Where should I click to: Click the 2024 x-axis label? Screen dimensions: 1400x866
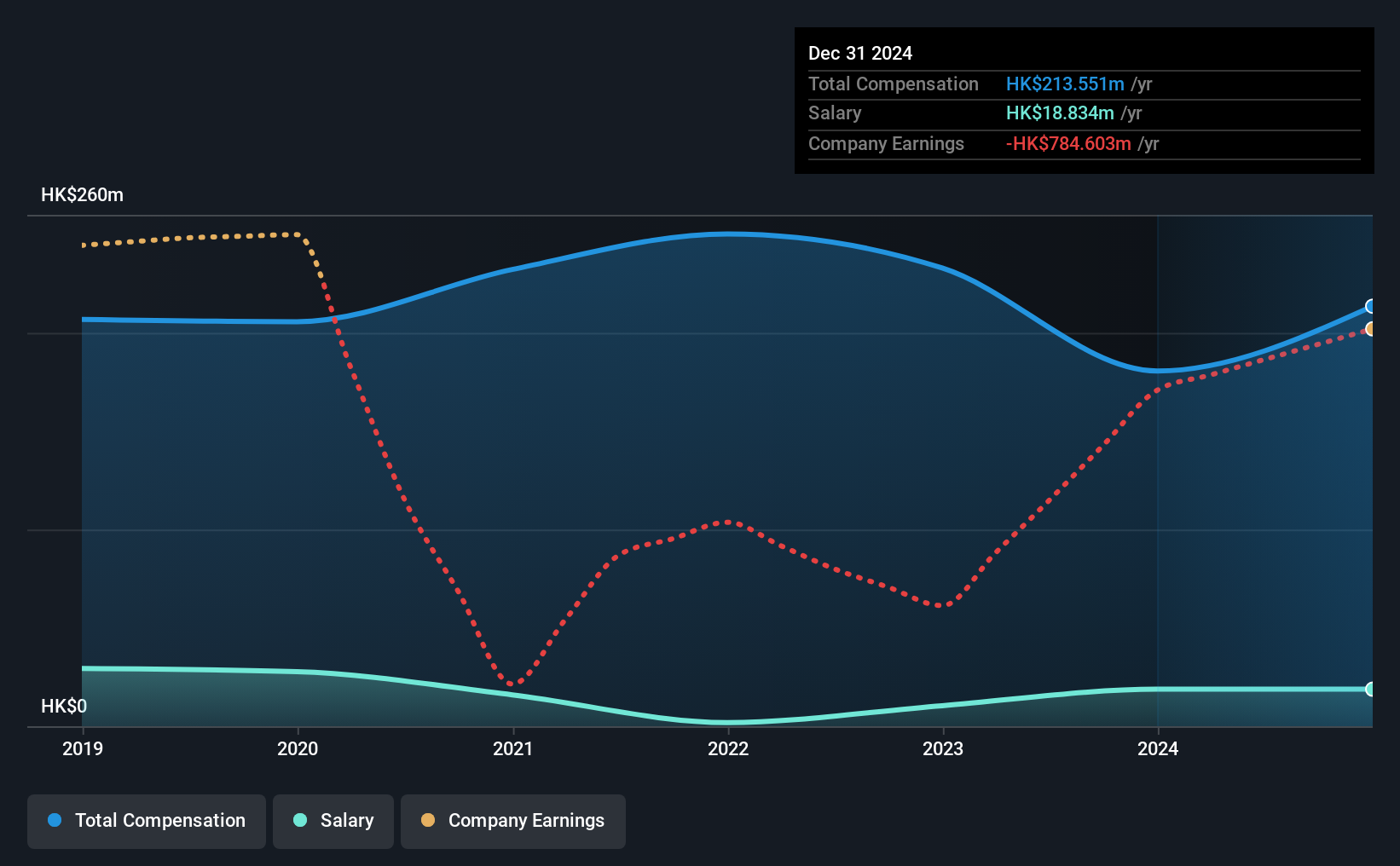tap(1158, 748)
